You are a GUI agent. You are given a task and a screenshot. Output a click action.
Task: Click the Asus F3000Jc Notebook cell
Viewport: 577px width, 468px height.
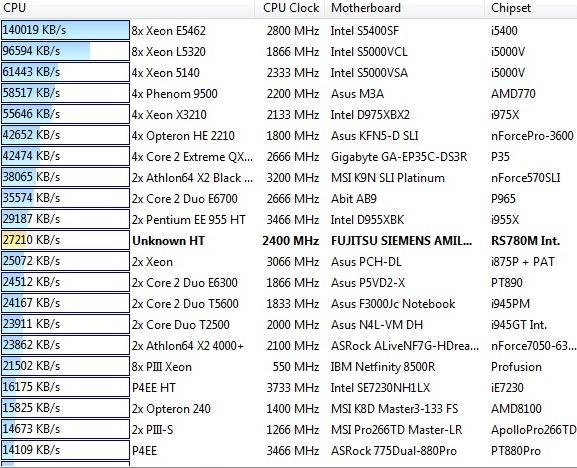pyautogui.click(x=393, y=303)
